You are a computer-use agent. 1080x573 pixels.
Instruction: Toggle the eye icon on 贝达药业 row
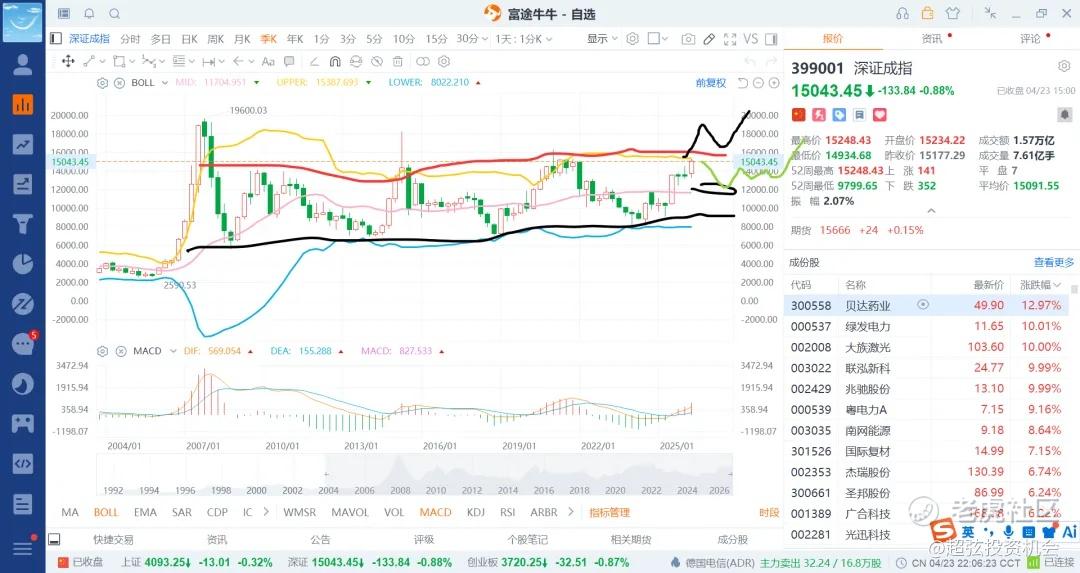(923, 304)
